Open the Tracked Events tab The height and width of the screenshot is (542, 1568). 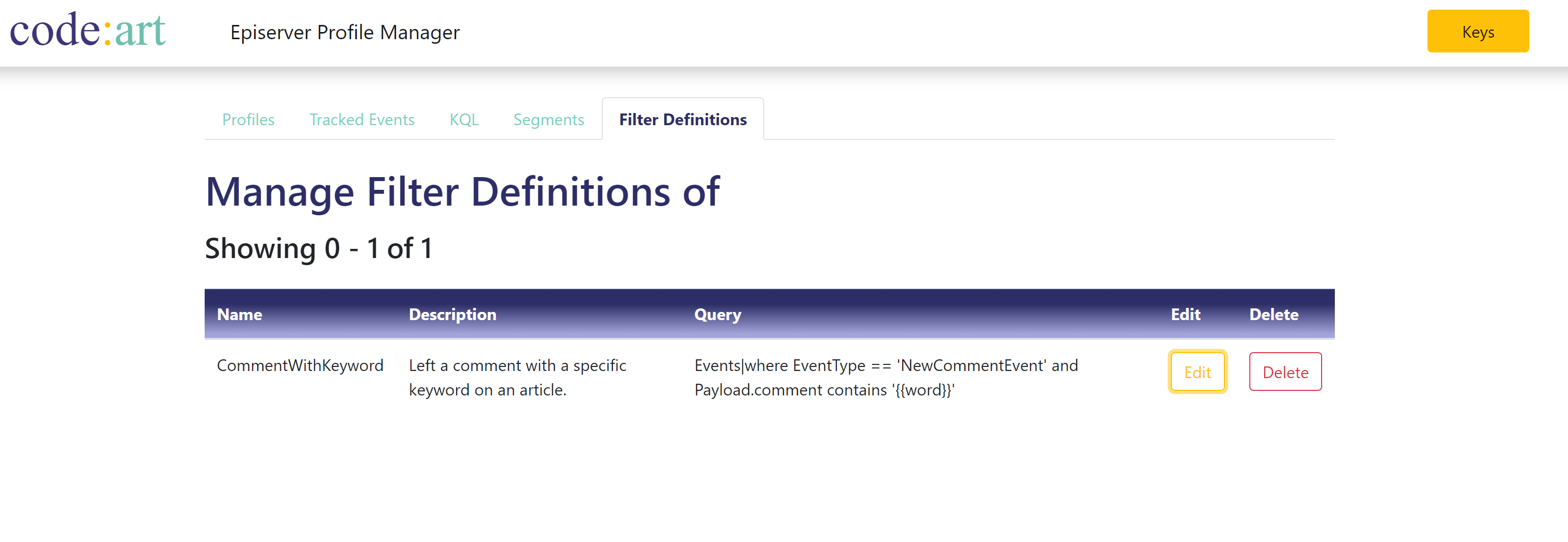(361, 119)
